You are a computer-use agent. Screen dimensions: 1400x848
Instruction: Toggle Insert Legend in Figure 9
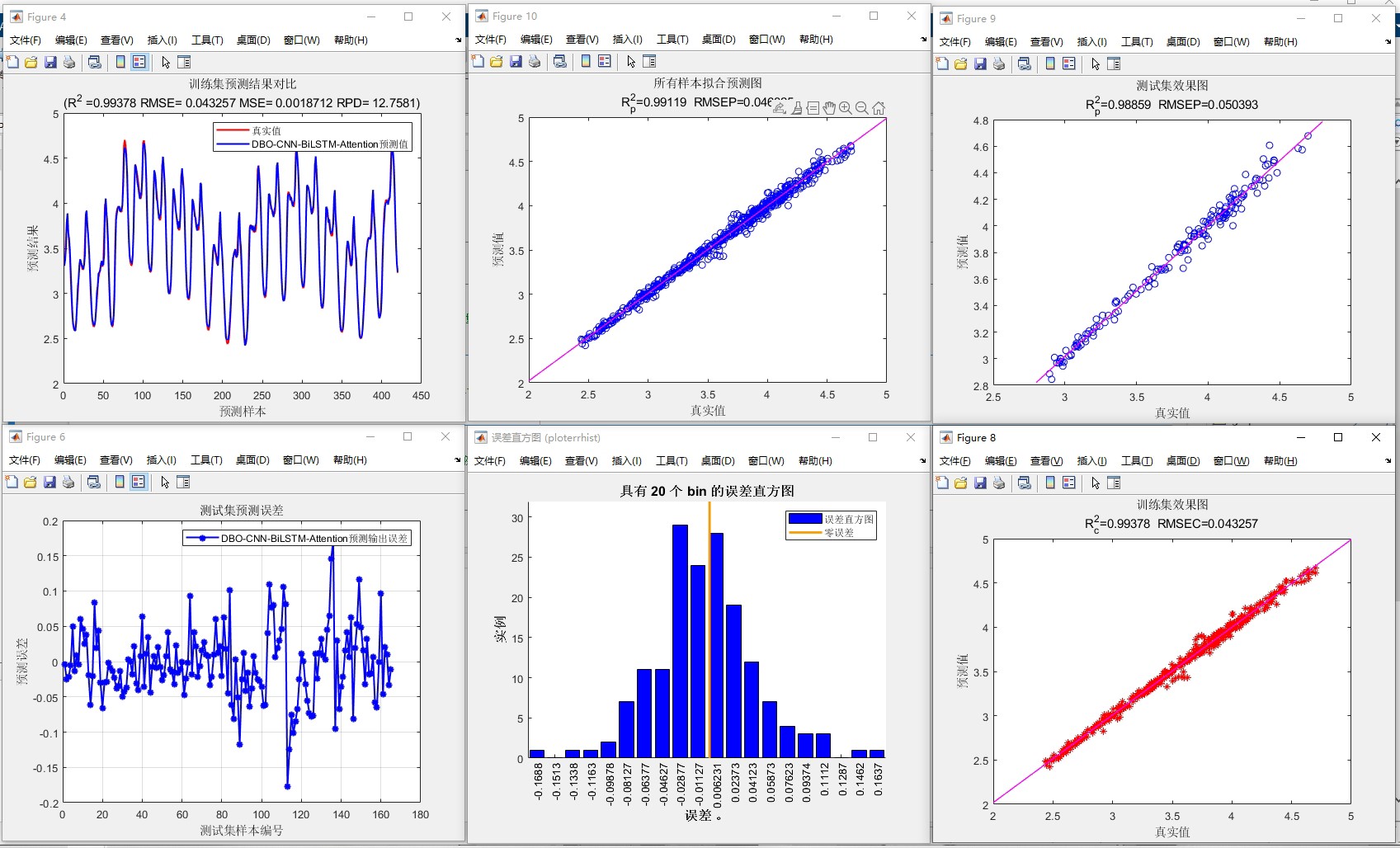point(1069,64)
